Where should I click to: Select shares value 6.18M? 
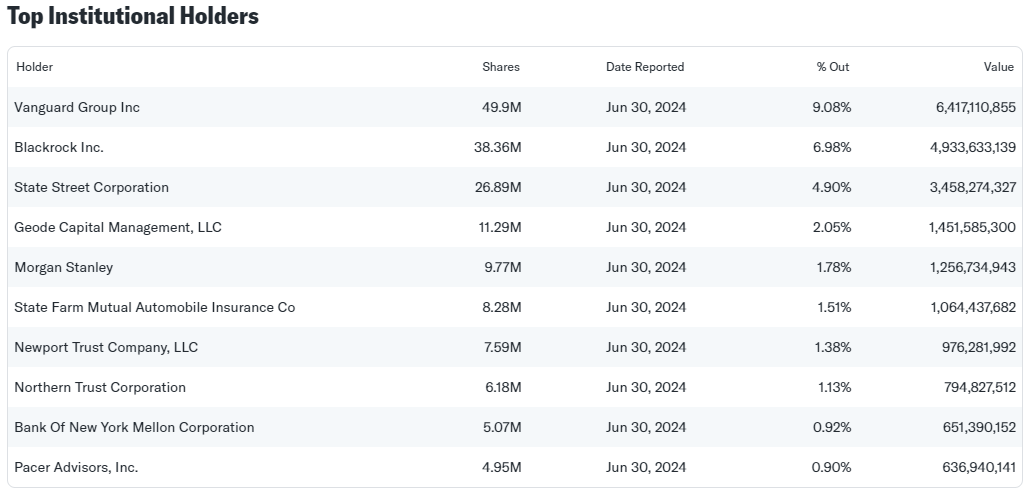click(x=503, y=387)
